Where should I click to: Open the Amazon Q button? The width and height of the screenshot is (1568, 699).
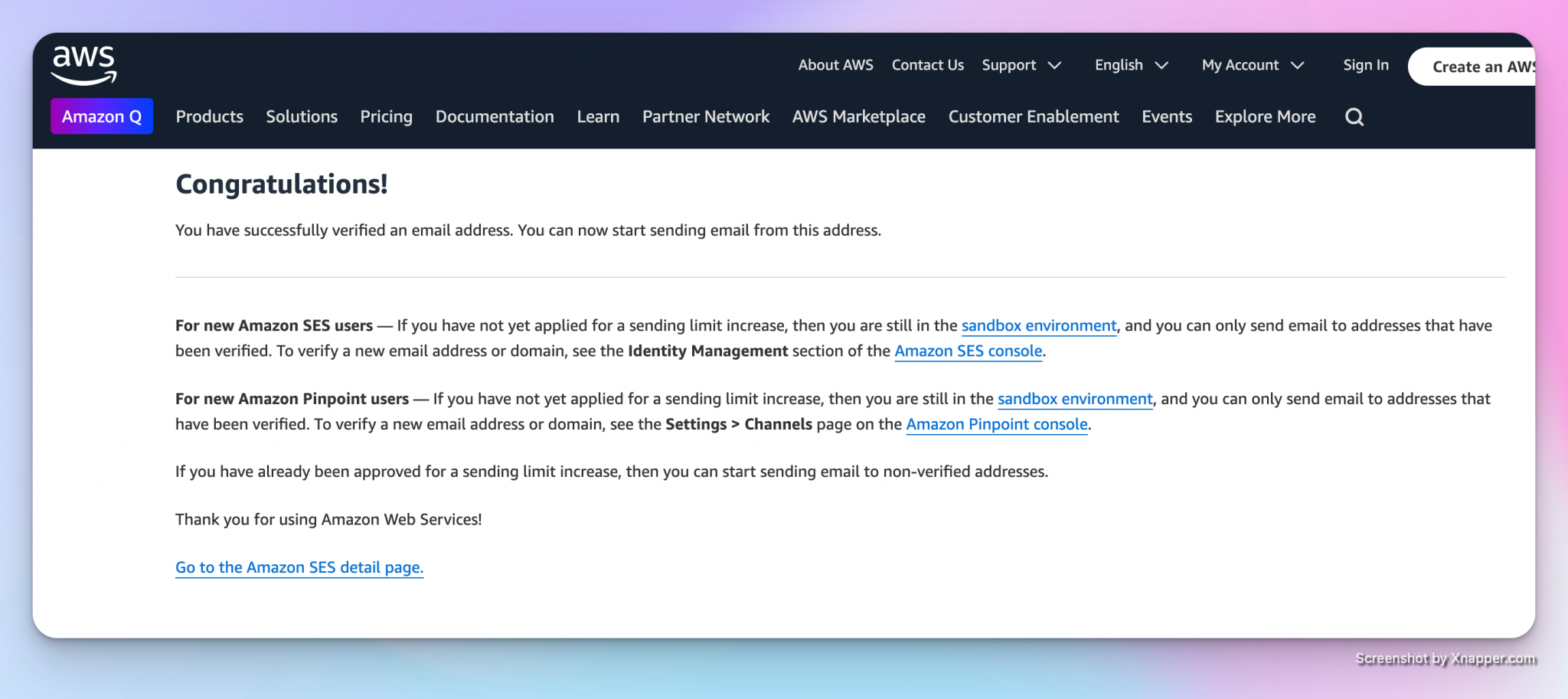[102, 116]
